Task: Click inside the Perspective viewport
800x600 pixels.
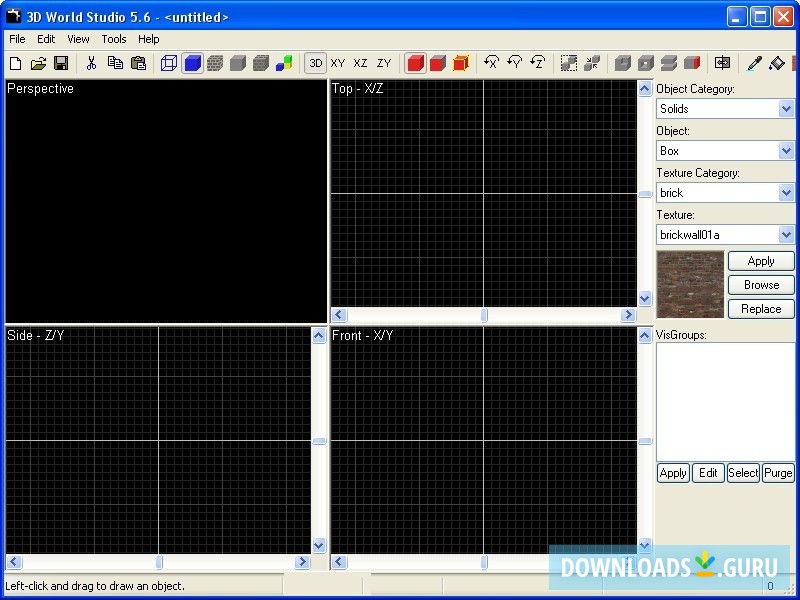Action: [166, 202]
